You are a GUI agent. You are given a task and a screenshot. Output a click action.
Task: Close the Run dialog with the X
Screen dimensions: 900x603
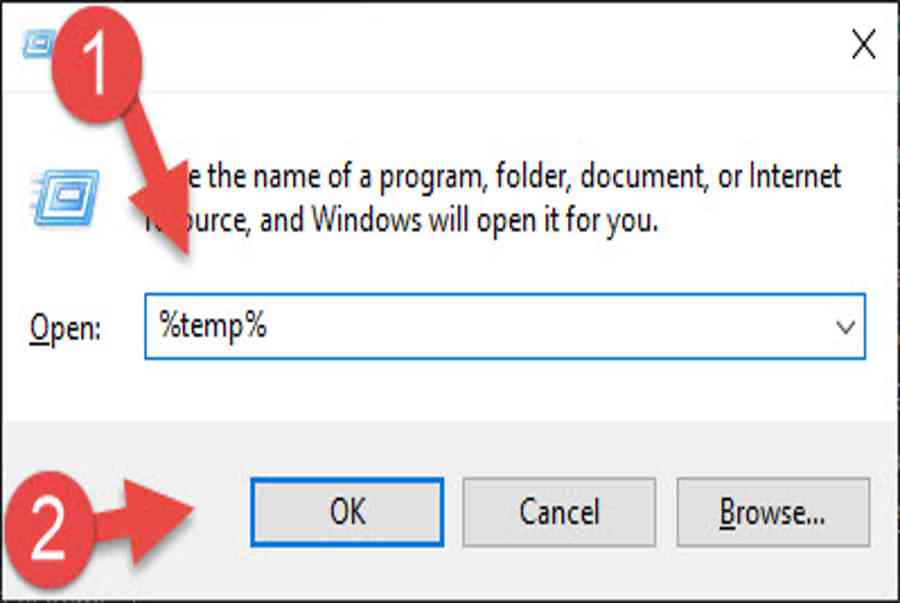[863, 44]
